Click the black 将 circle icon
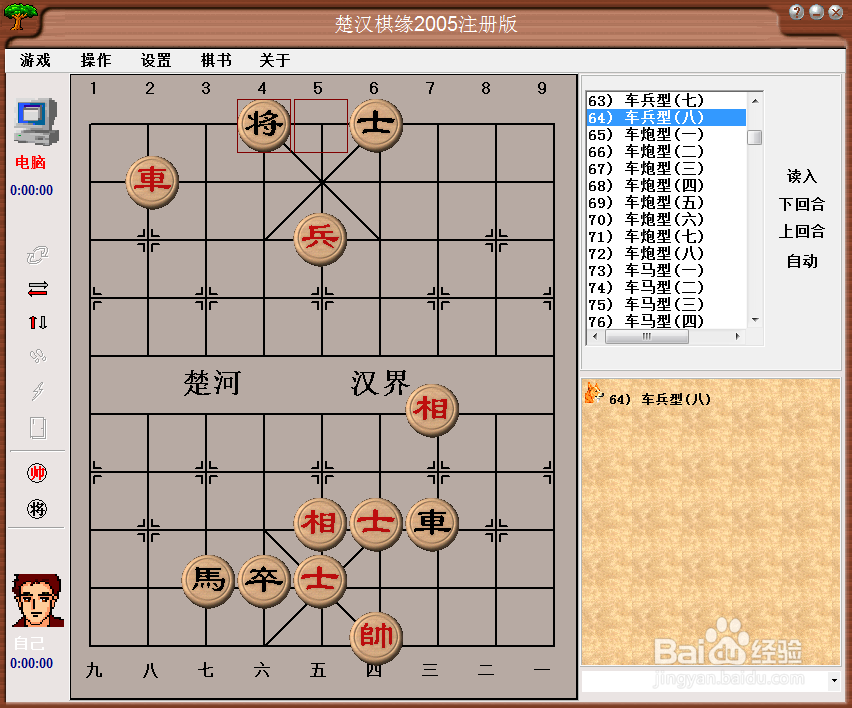Image resolution: width=852 pixels, height=708 pixels. click(37, 509)
